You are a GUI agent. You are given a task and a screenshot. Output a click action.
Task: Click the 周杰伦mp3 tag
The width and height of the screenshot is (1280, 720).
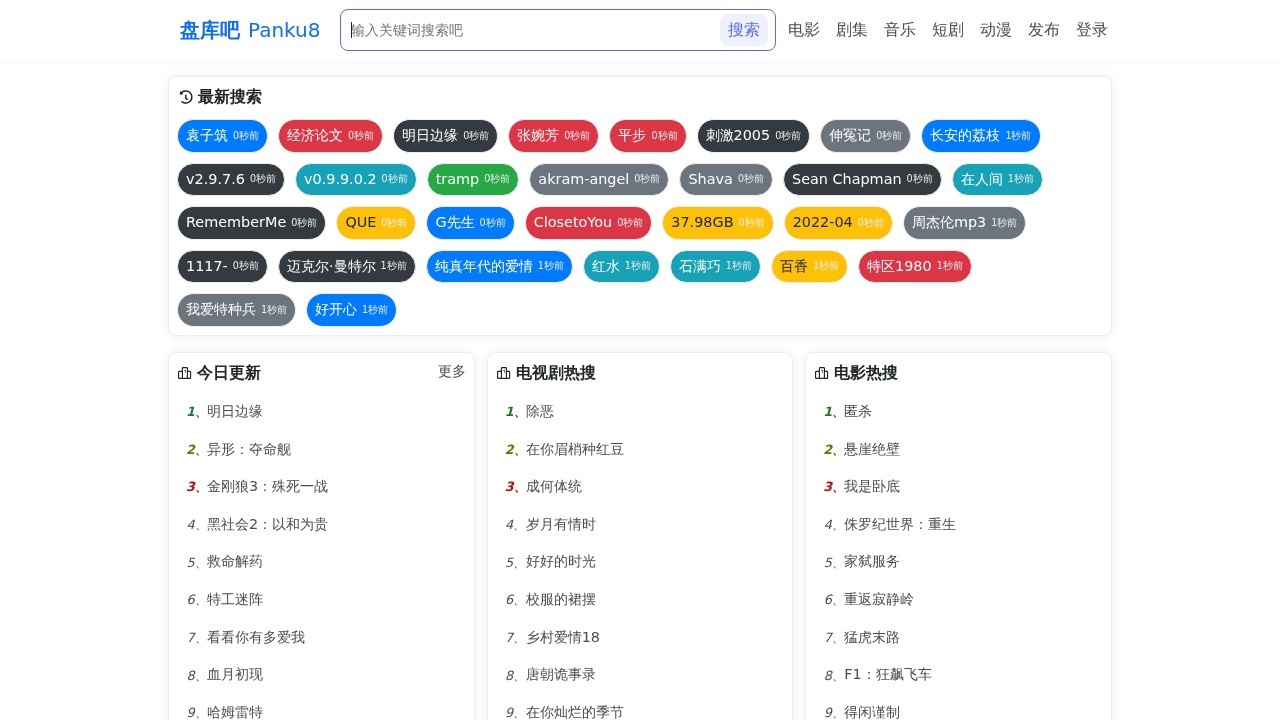pyautogui.click(x=964, y=222)
